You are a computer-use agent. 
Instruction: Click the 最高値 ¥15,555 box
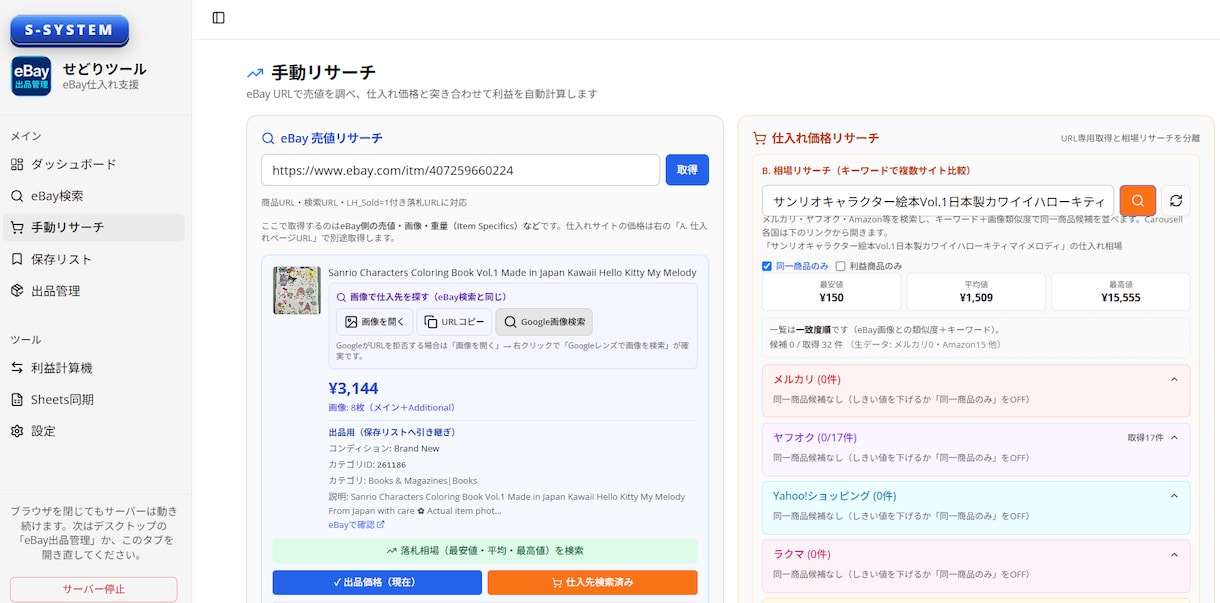(x=1121, y=292)
